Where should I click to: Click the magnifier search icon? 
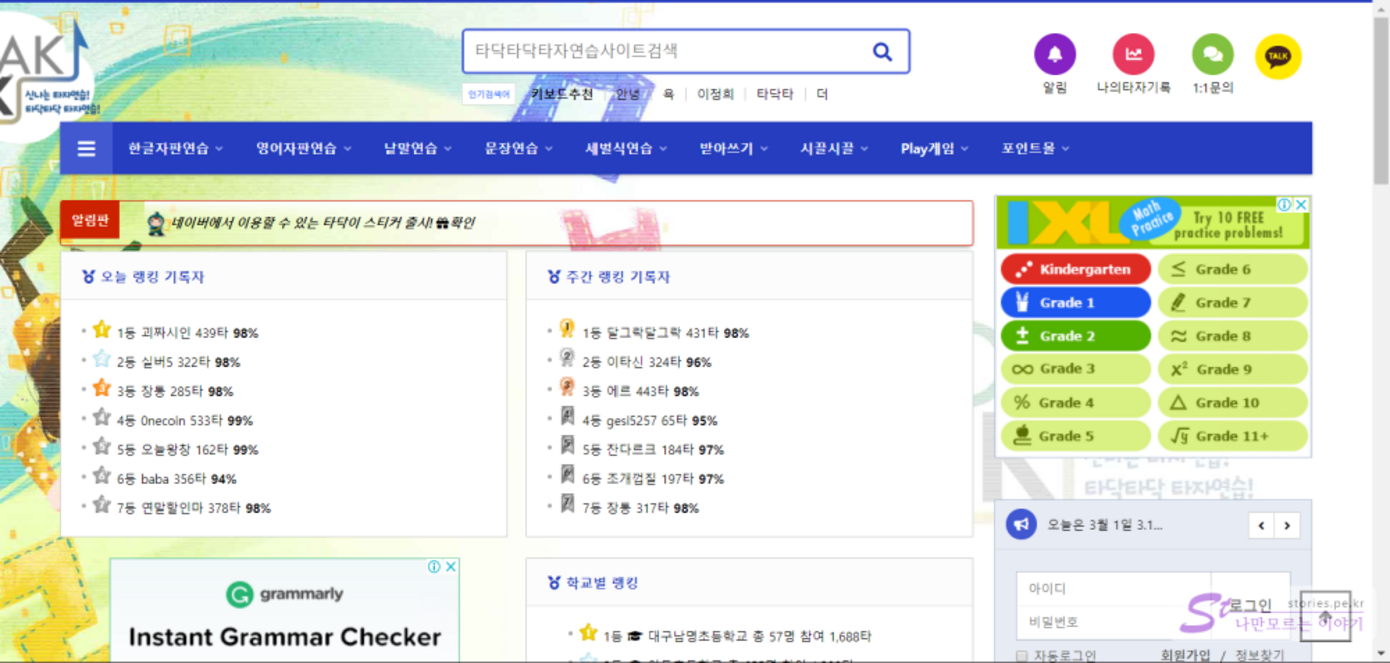pos(882,52)
